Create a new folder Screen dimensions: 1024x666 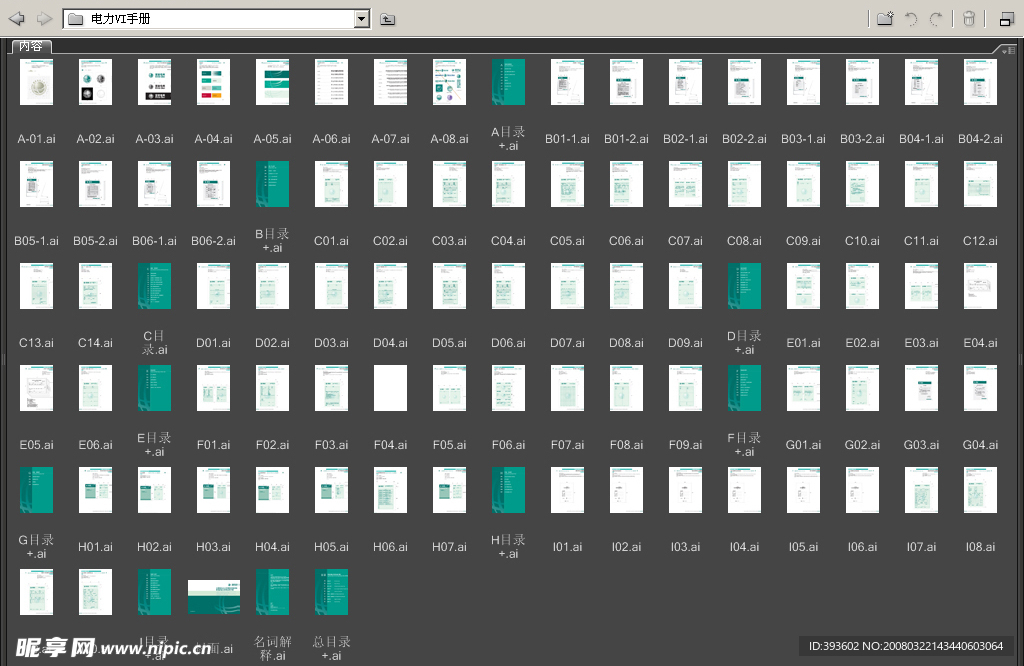click(885, 19)
